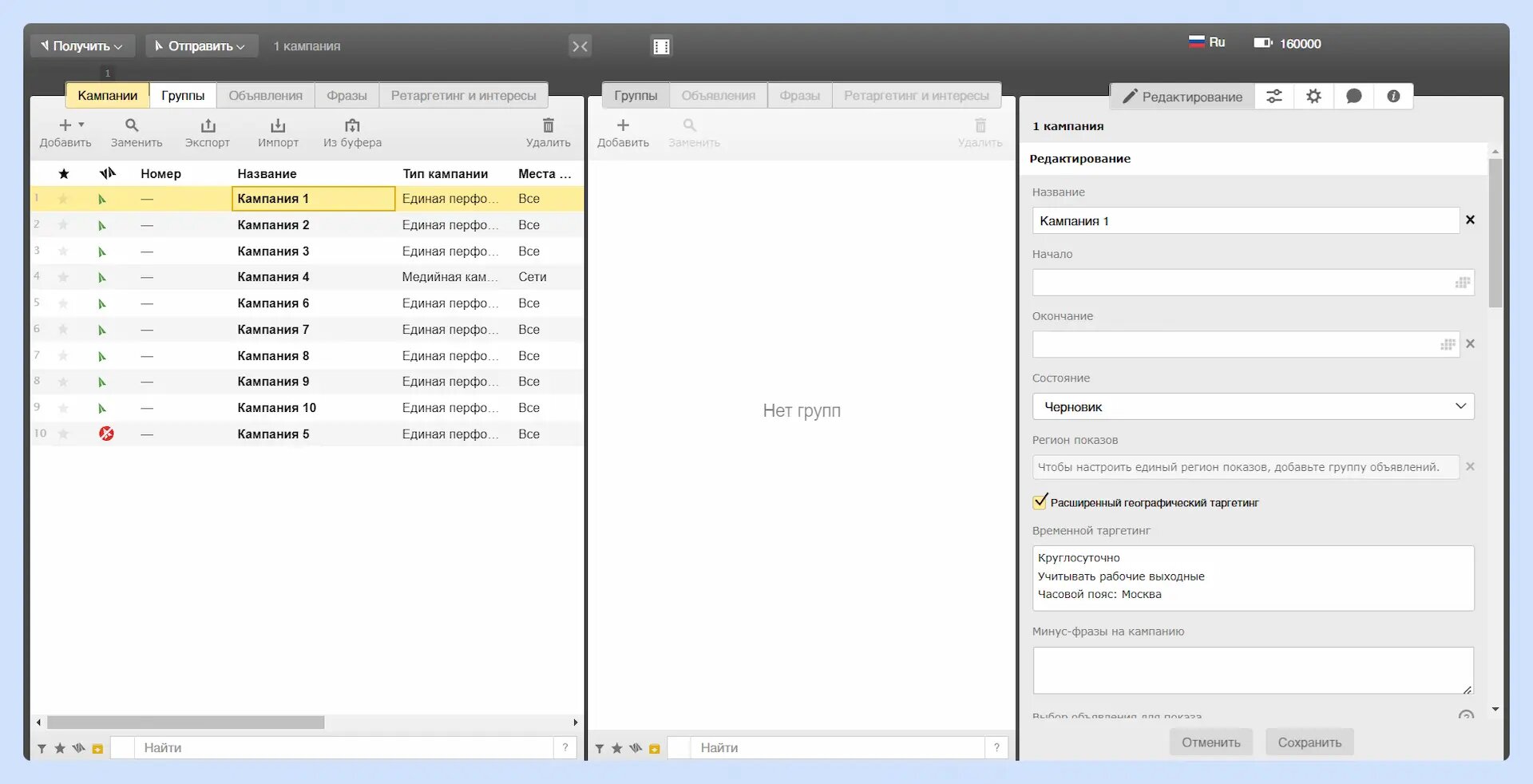This screenshot has width=1533, height=784.
Task: Click the collapse panels arrows icon
Action: tap(580, 46)
